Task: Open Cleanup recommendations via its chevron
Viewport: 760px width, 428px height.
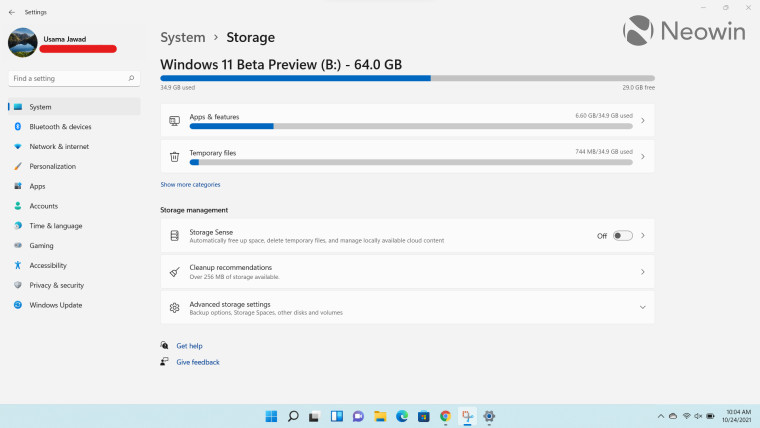Action: (643, 272)
